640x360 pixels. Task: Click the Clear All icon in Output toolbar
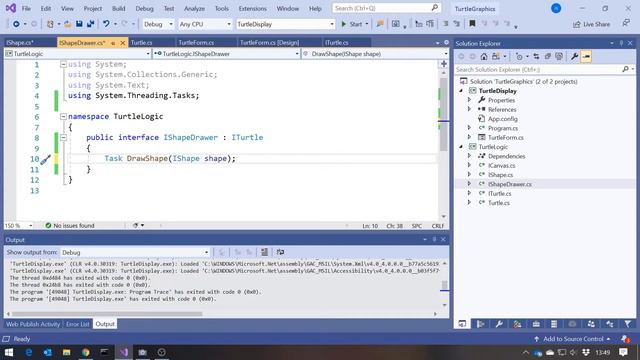coord(264,252)
